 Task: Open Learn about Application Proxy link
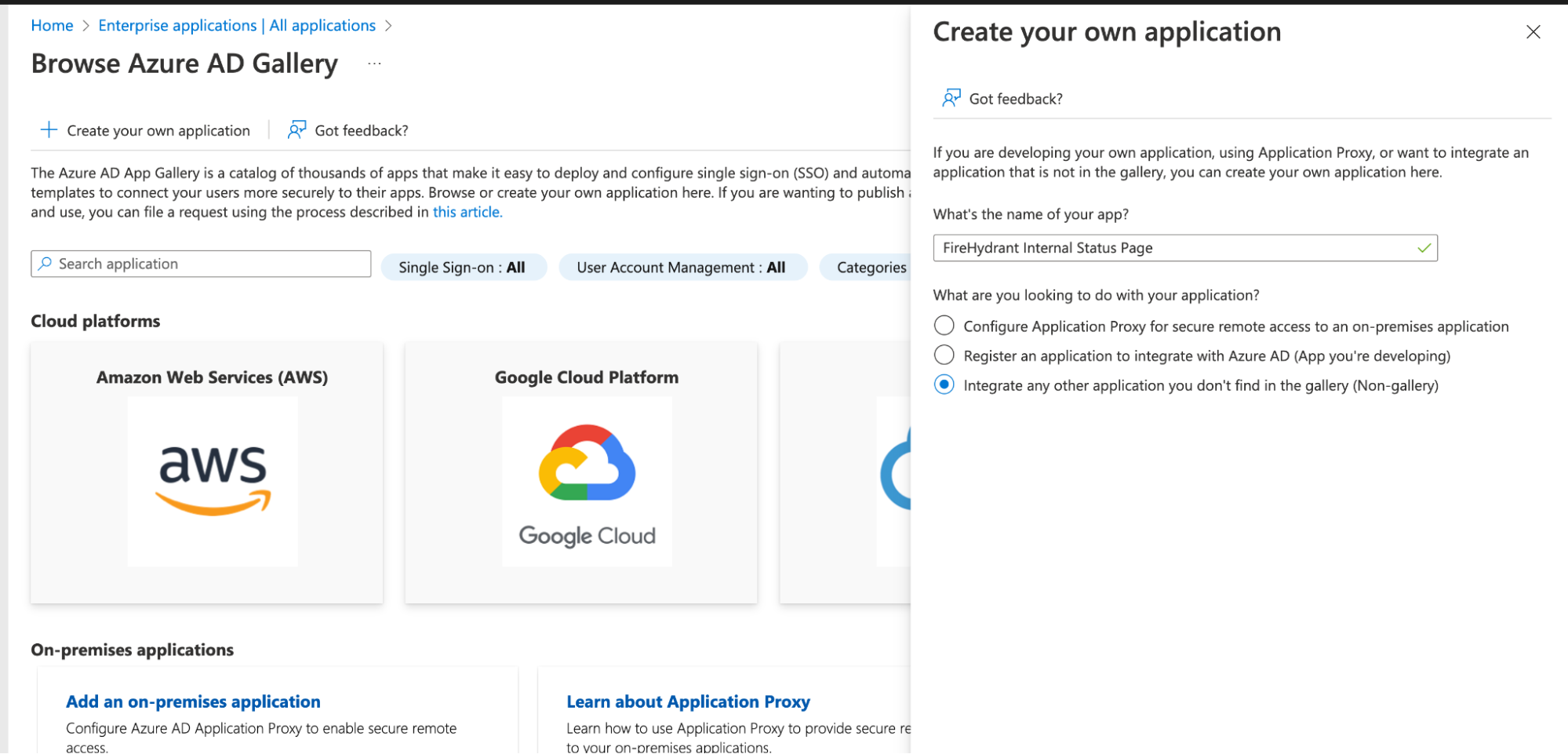[688, 701]
